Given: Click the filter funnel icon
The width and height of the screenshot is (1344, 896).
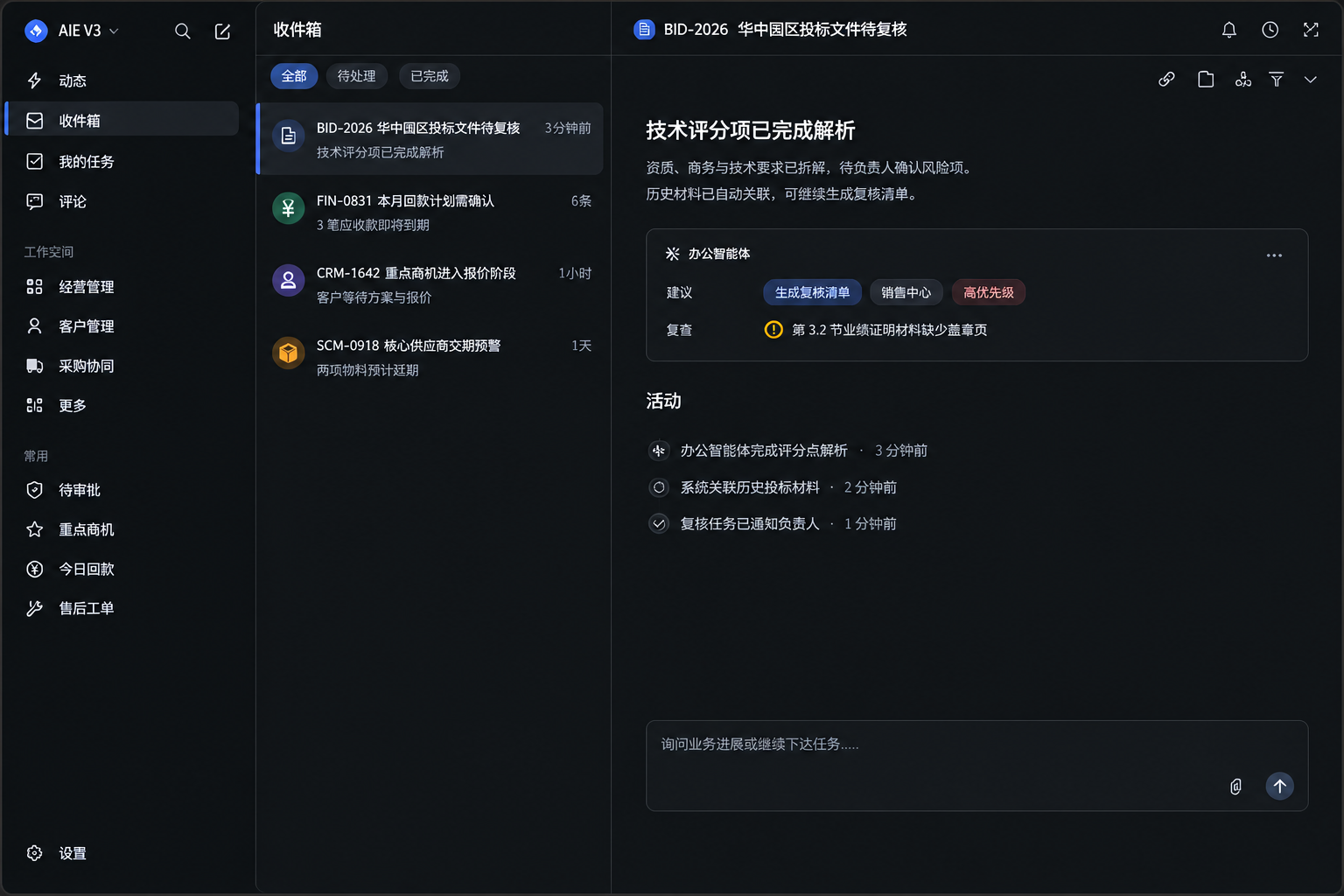Looking at the screenshot, I should tap(1277, 80).
